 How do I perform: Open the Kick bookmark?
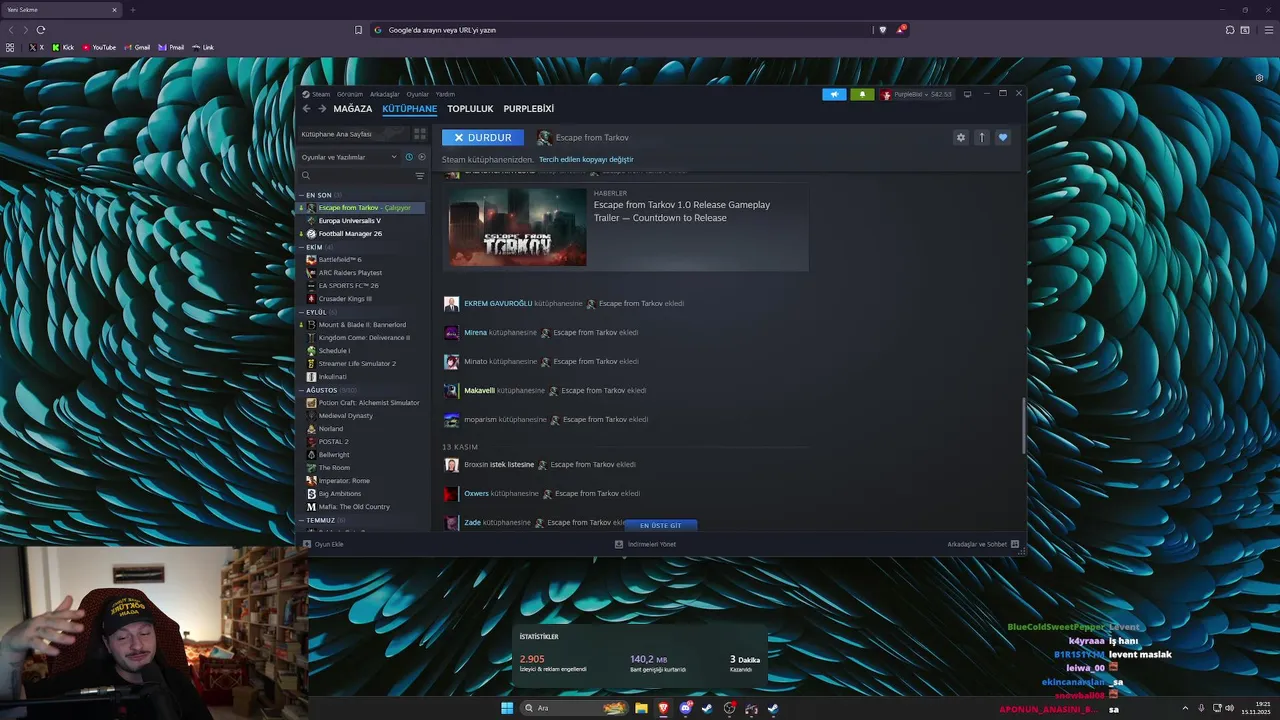pyautogui.click(x=63, y=47)
